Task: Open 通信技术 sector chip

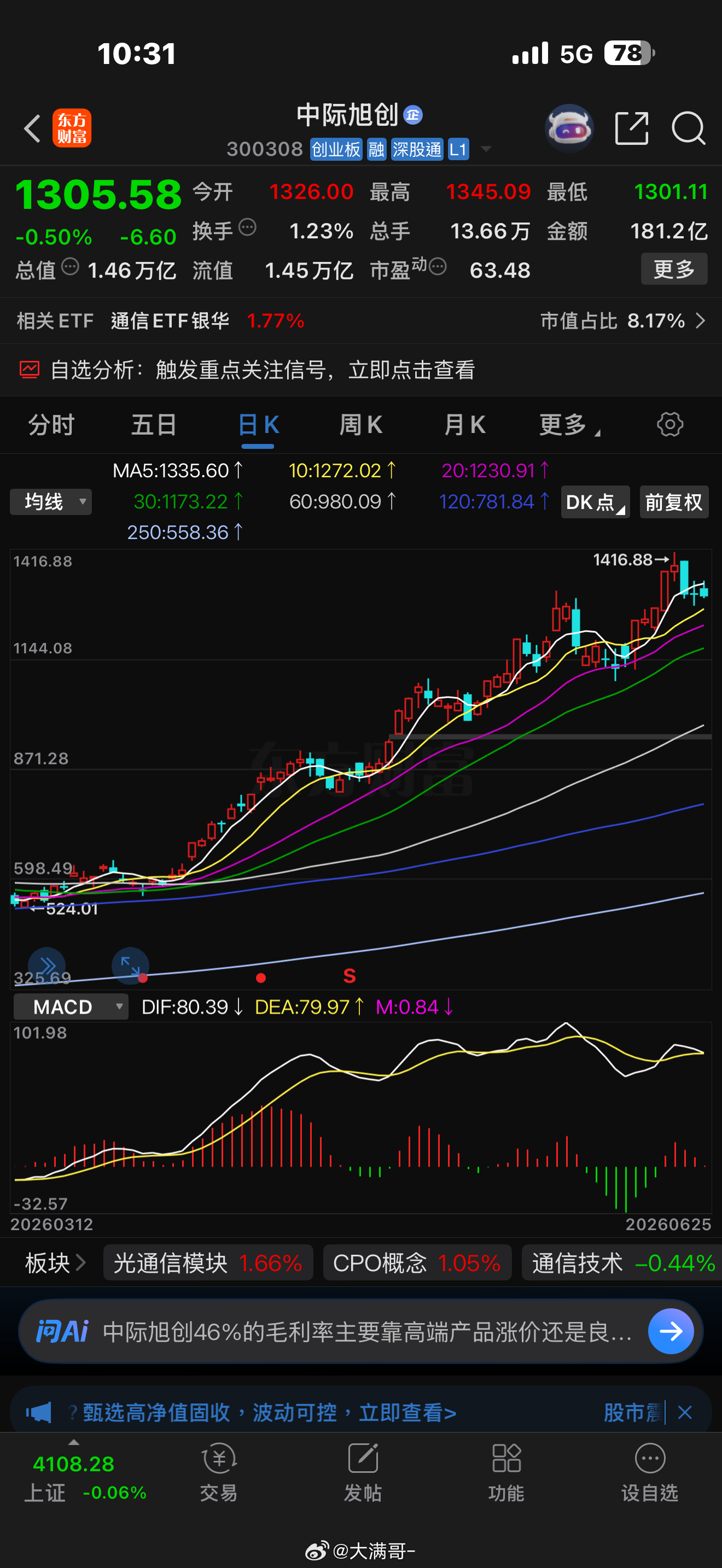Action: tap(622, 1263)
